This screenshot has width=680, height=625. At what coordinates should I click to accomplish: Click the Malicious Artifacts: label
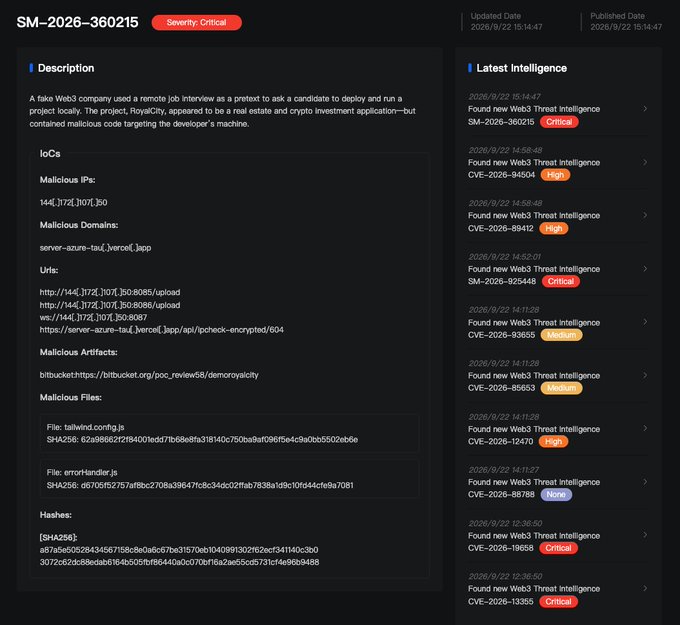point(78,352)
